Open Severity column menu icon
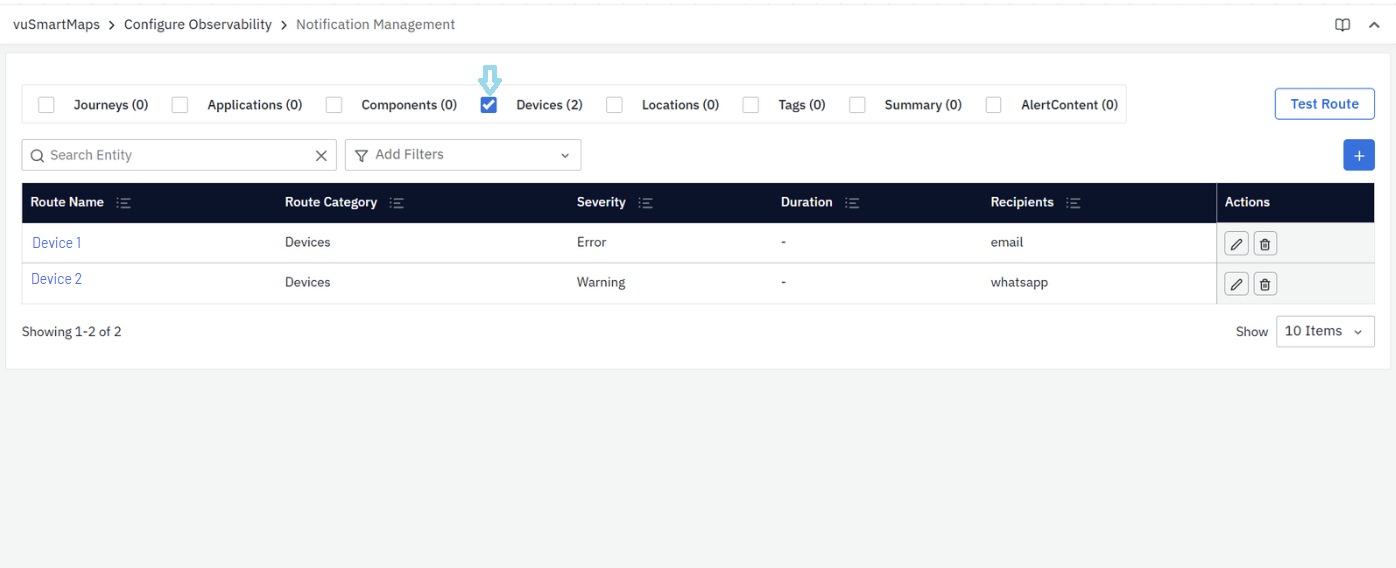 click(x=645, y=203)
